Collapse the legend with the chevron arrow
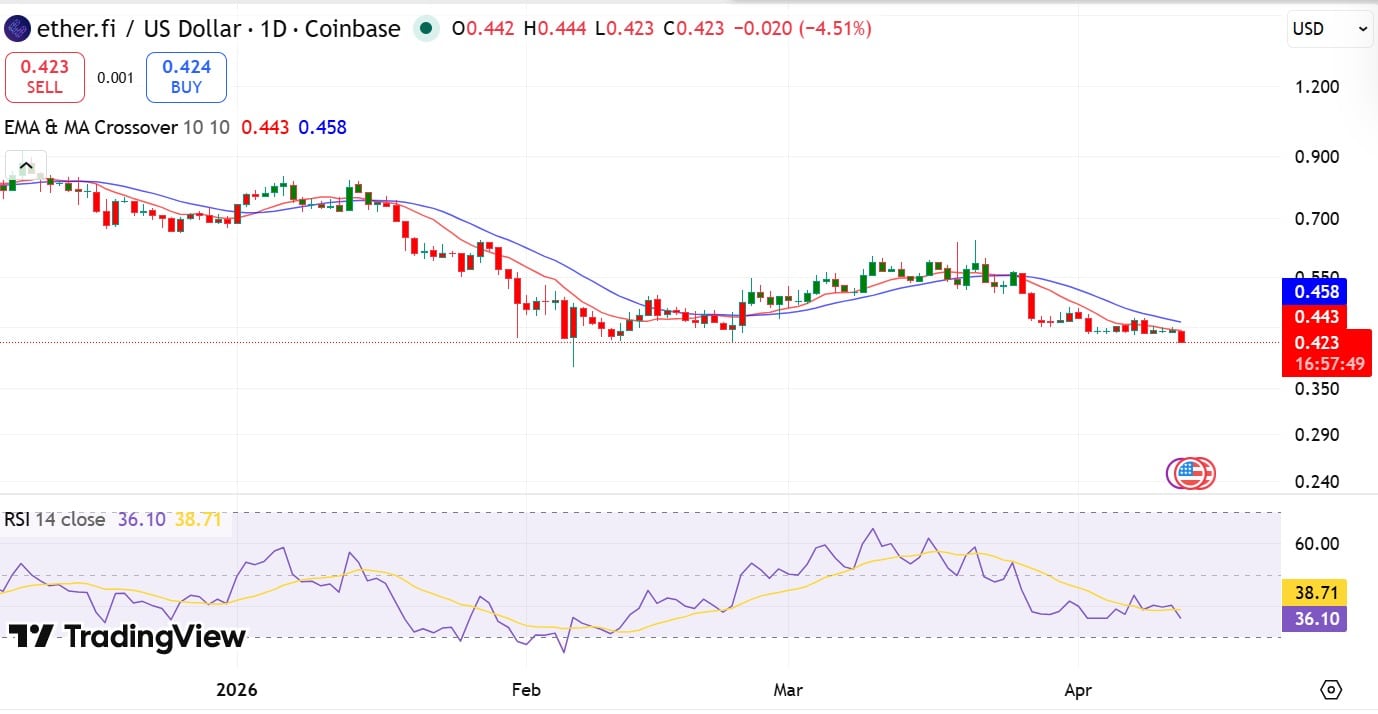The width and height of the screenshot is (1378, 714). tap(25, 163)
